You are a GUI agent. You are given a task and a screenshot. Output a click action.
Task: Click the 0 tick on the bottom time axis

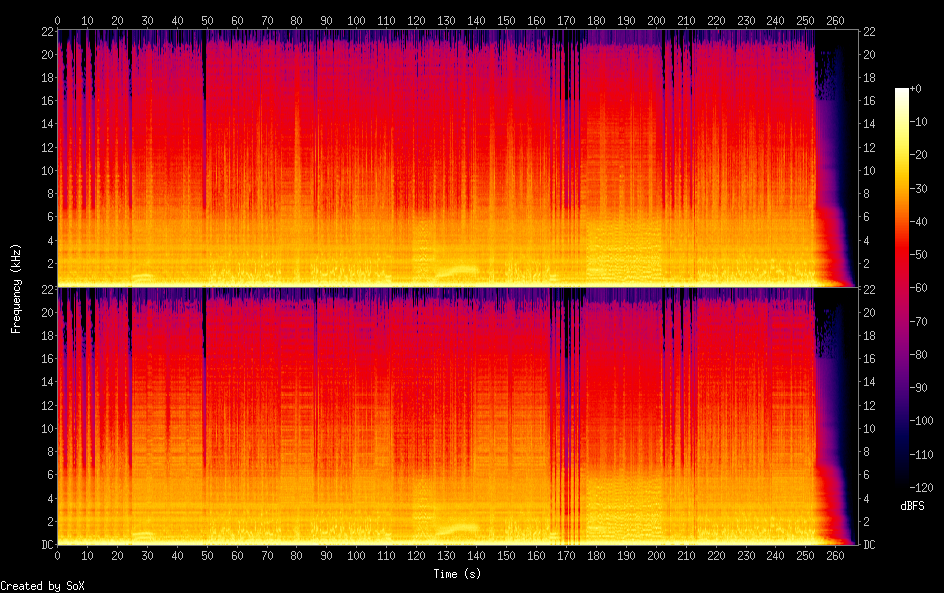[57, 555]
